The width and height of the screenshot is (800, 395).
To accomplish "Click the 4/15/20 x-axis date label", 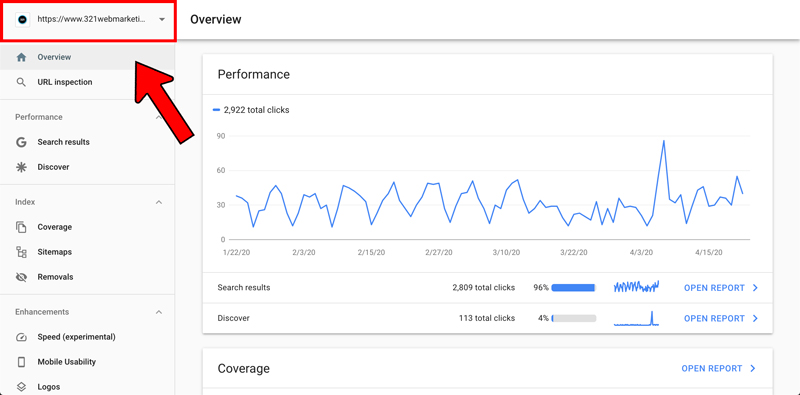I will click(709, 253).
